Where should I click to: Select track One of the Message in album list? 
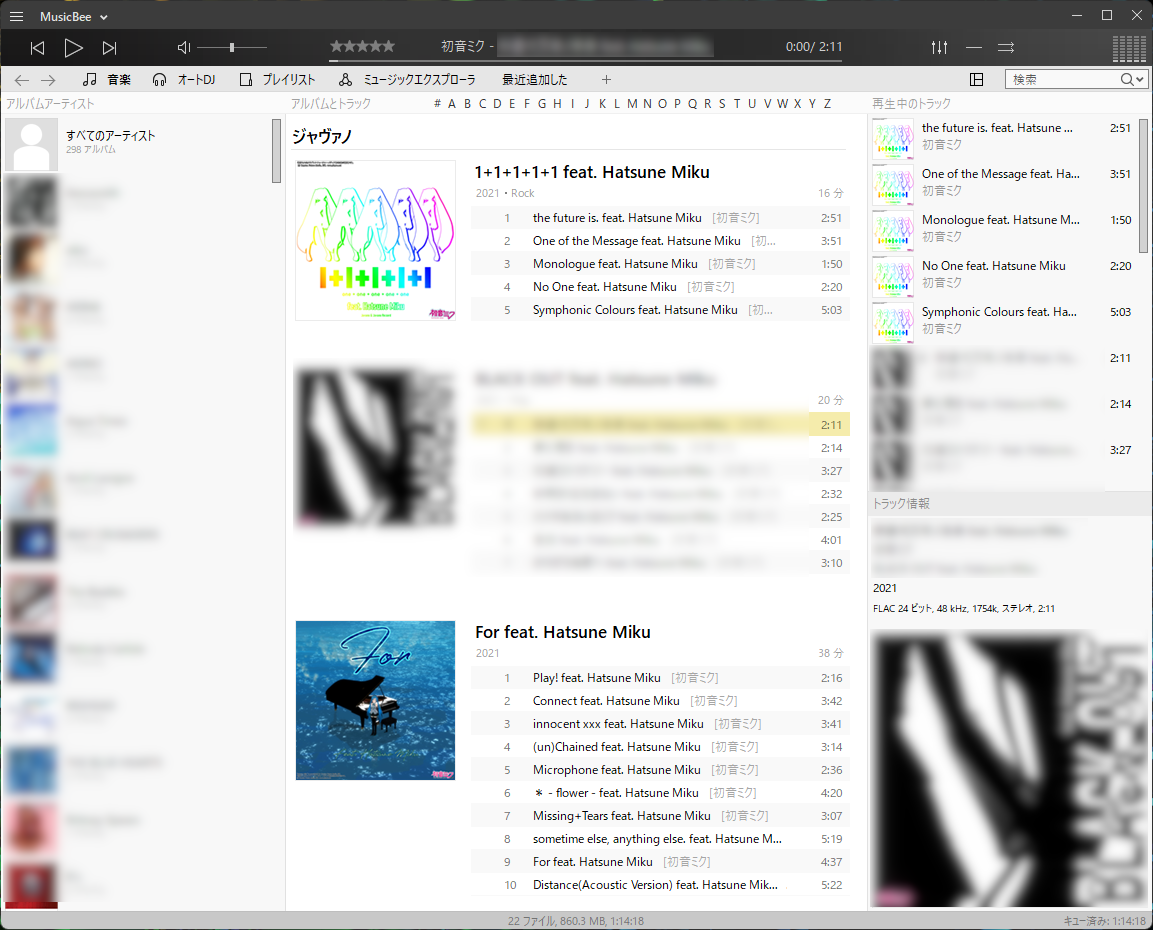tap(660, 241)
